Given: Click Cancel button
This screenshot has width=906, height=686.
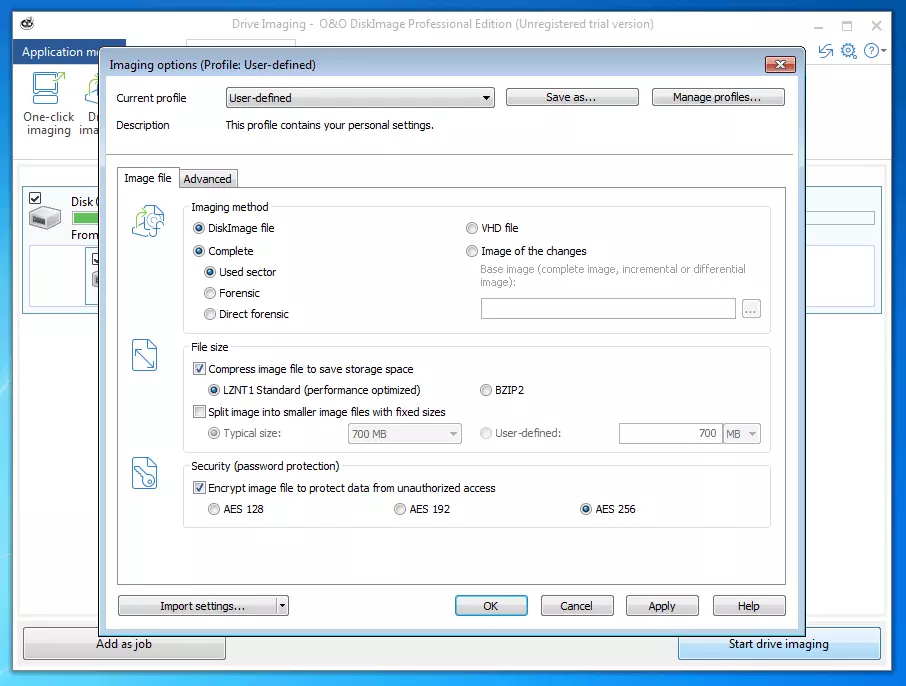Looking at the screenshot, I should pyautogui.click(x=577, y=606).
